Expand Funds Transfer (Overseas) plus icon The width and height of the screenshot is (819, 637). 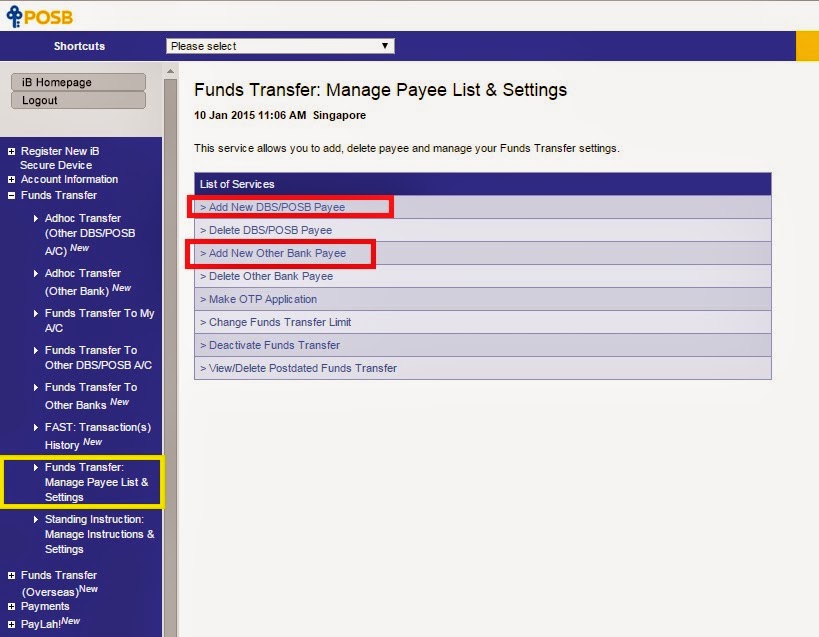tap(11, 575)
